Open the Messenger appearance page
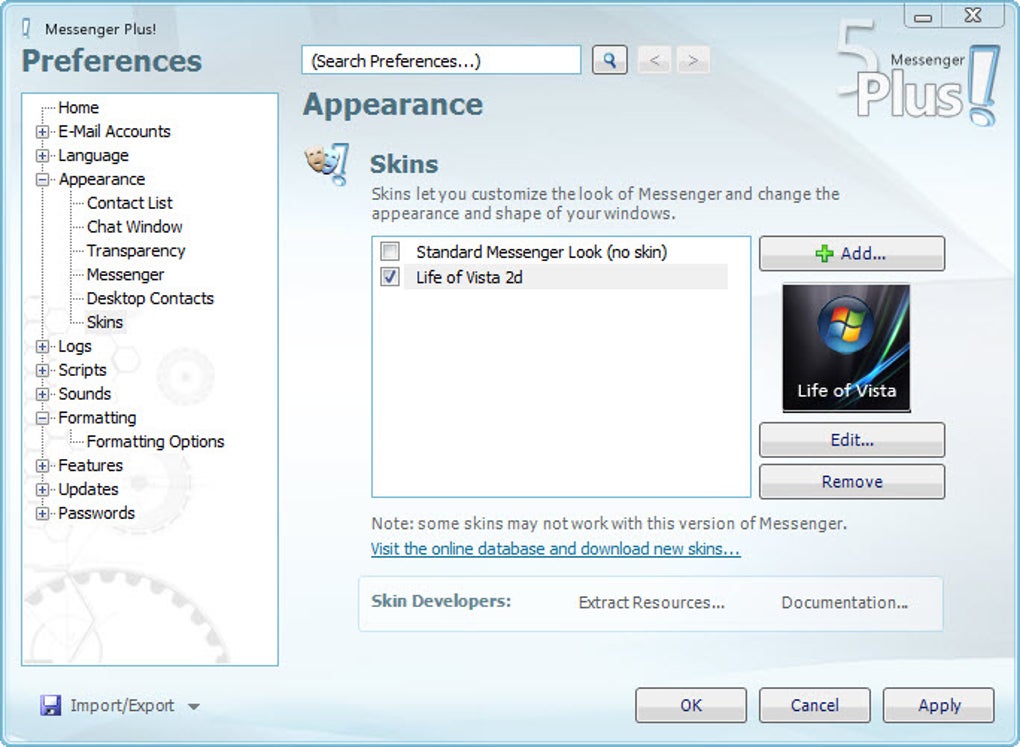The width and height of the screenshot is (1020, 747). (x=125, y=275)
